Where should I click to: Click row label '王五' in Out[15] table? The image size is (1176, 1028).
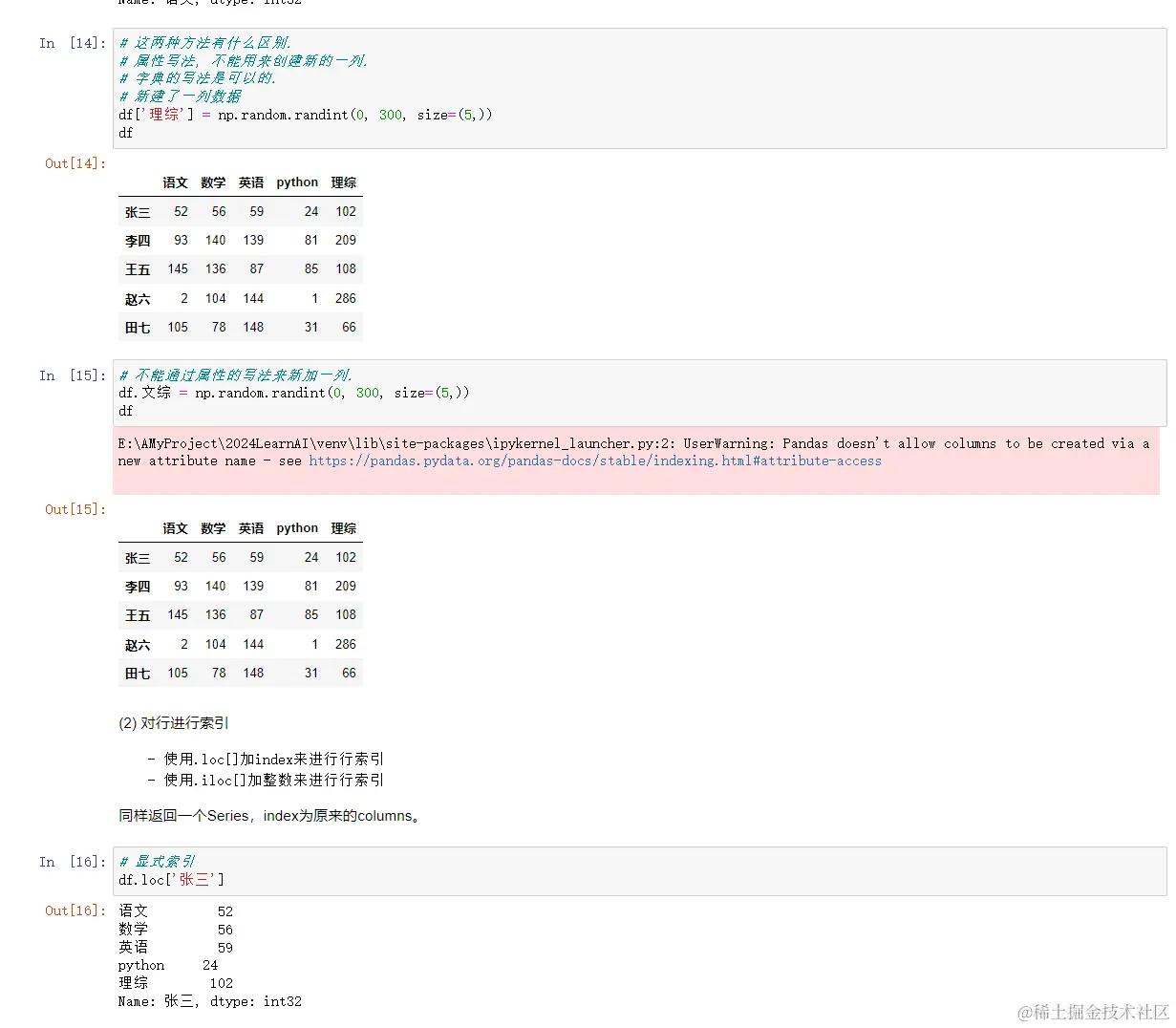point(138,615)
